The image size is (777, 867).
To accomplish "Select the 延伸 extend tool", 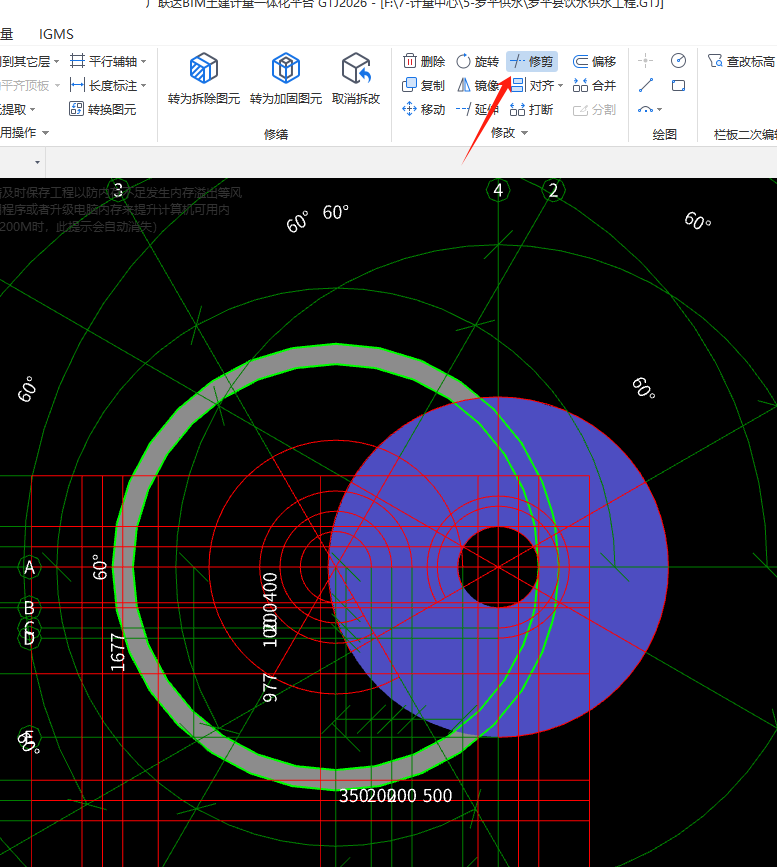I will click(478, 109).
